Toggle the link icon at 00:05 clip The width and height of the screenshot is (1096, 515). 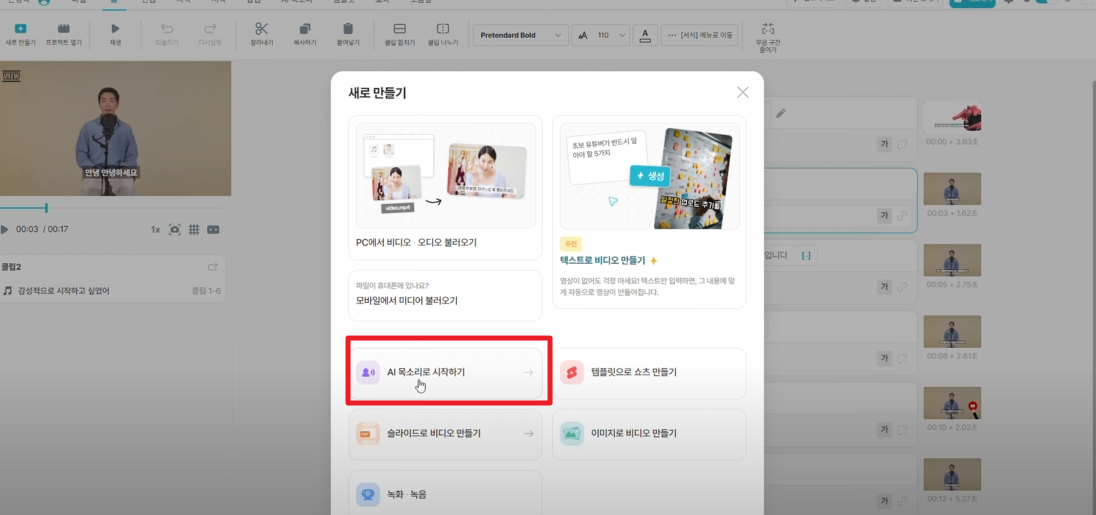pyautogui.click(x=902, y=286)
